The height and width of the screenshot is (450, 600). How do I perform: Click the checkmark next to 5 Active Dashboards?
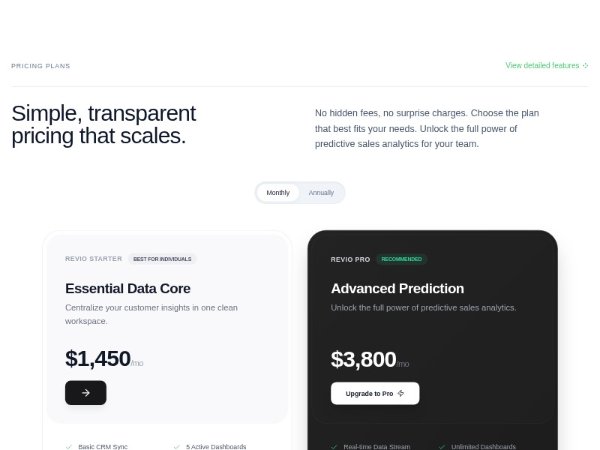click(x=176, y=446)
